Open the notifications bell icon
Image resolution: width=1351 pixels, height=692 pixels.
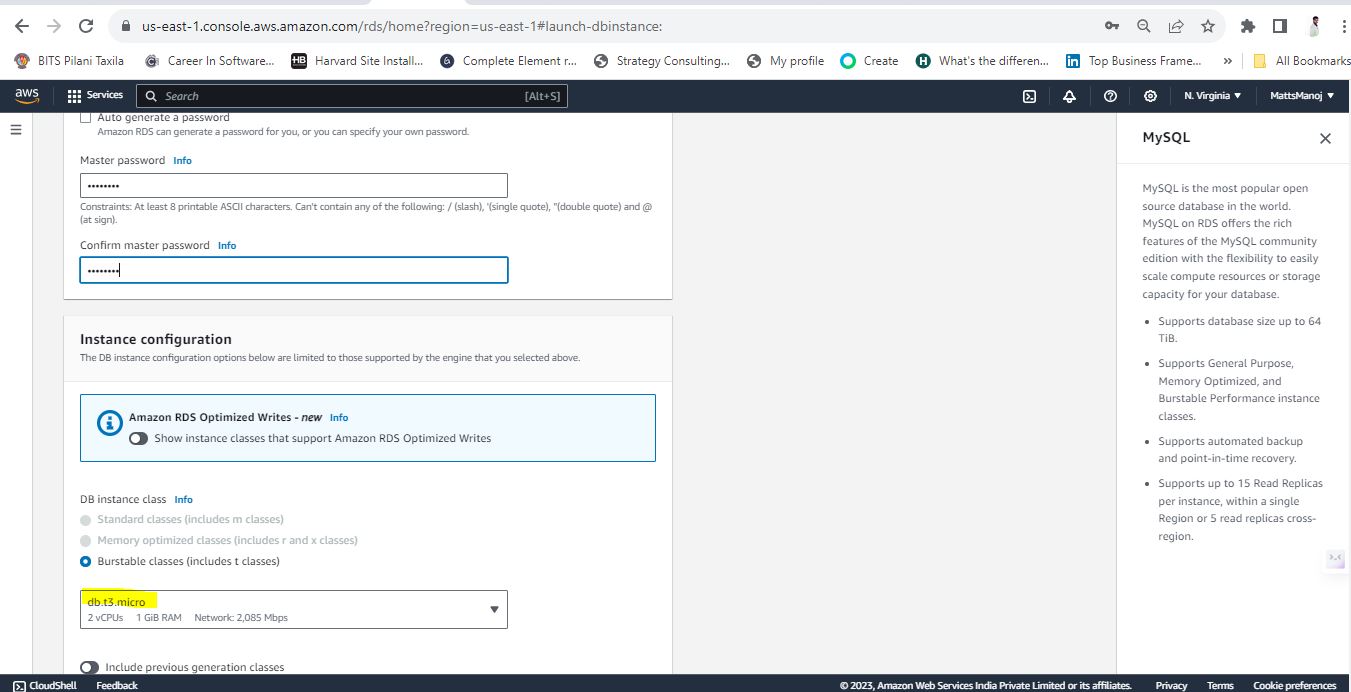pyautogui.click(x=1069, y=96)
